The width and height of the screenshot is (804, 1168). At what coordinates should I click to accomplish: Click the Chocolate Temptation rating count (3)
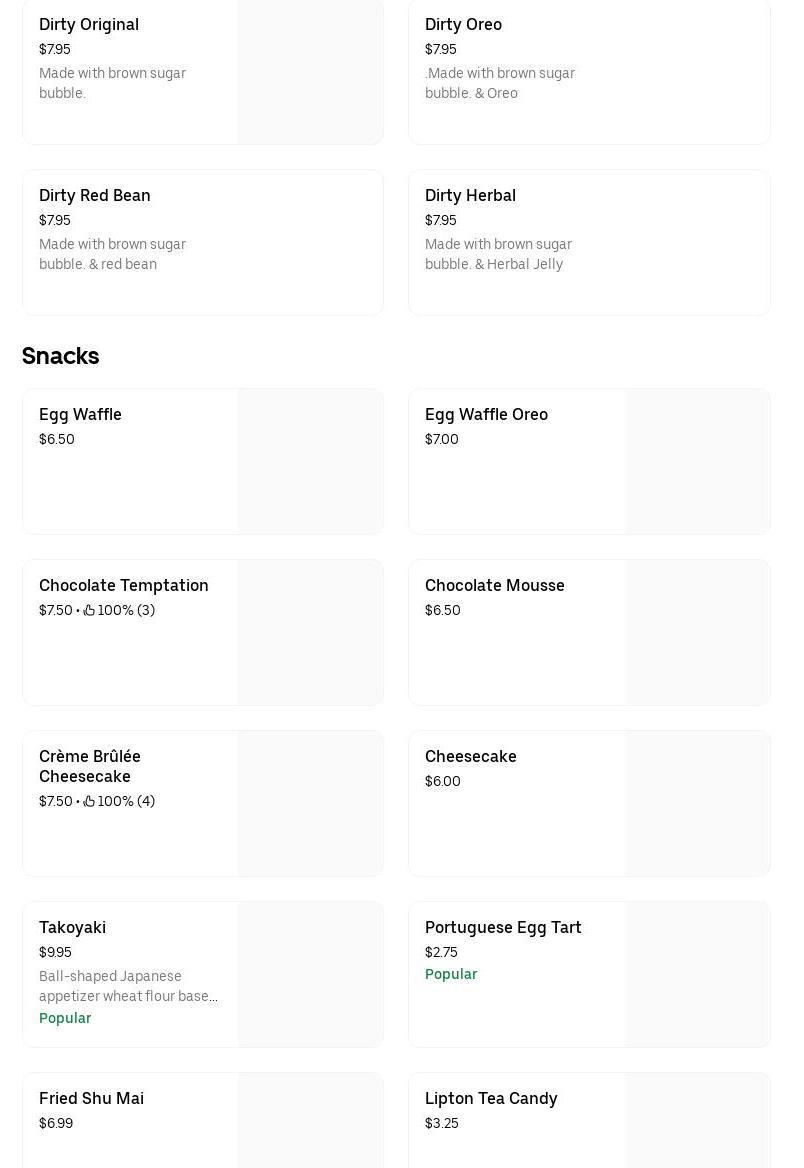click(145, 610)
